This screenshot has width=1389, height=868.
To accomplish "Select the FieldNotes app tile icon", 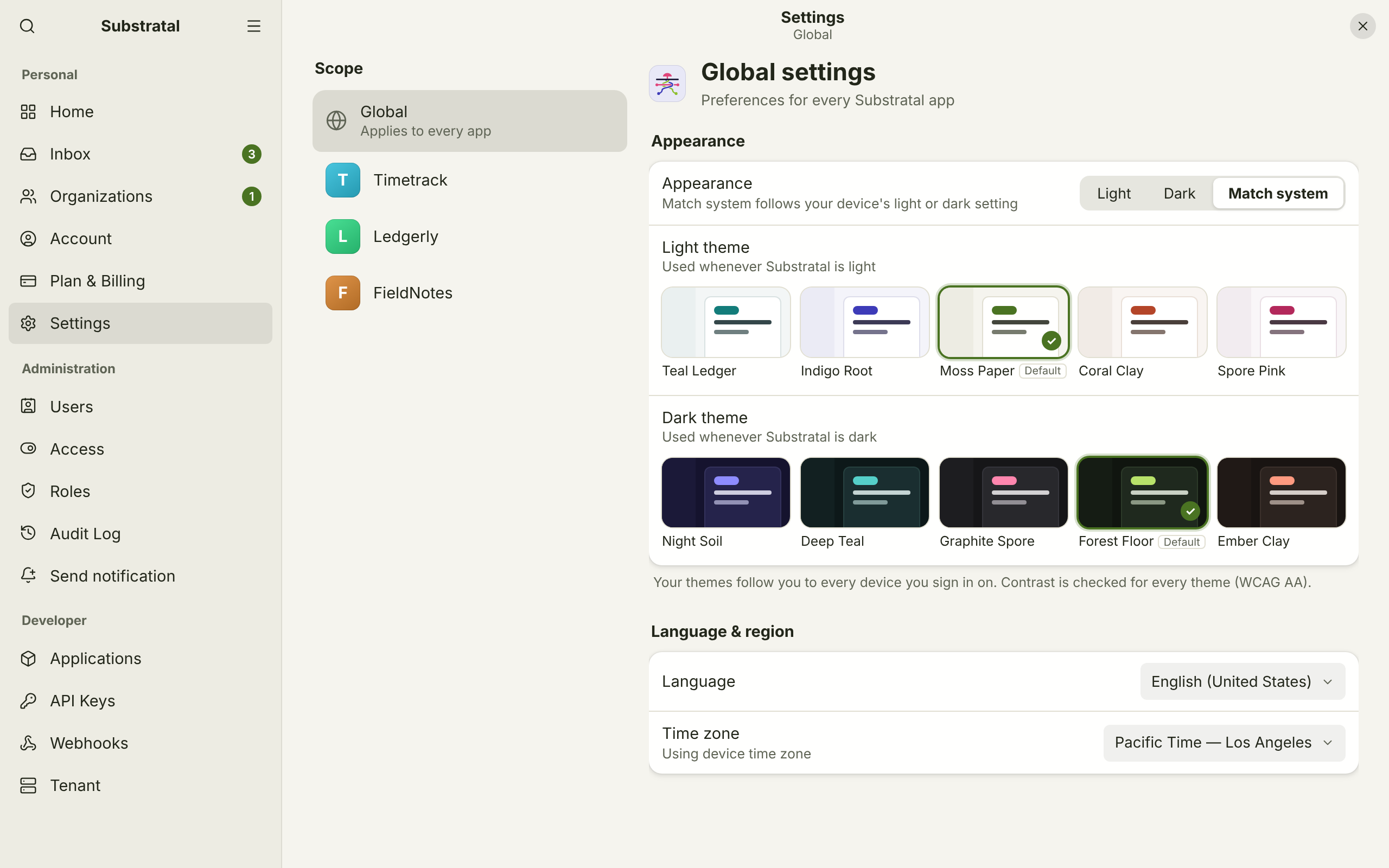I will pos(343,293).
